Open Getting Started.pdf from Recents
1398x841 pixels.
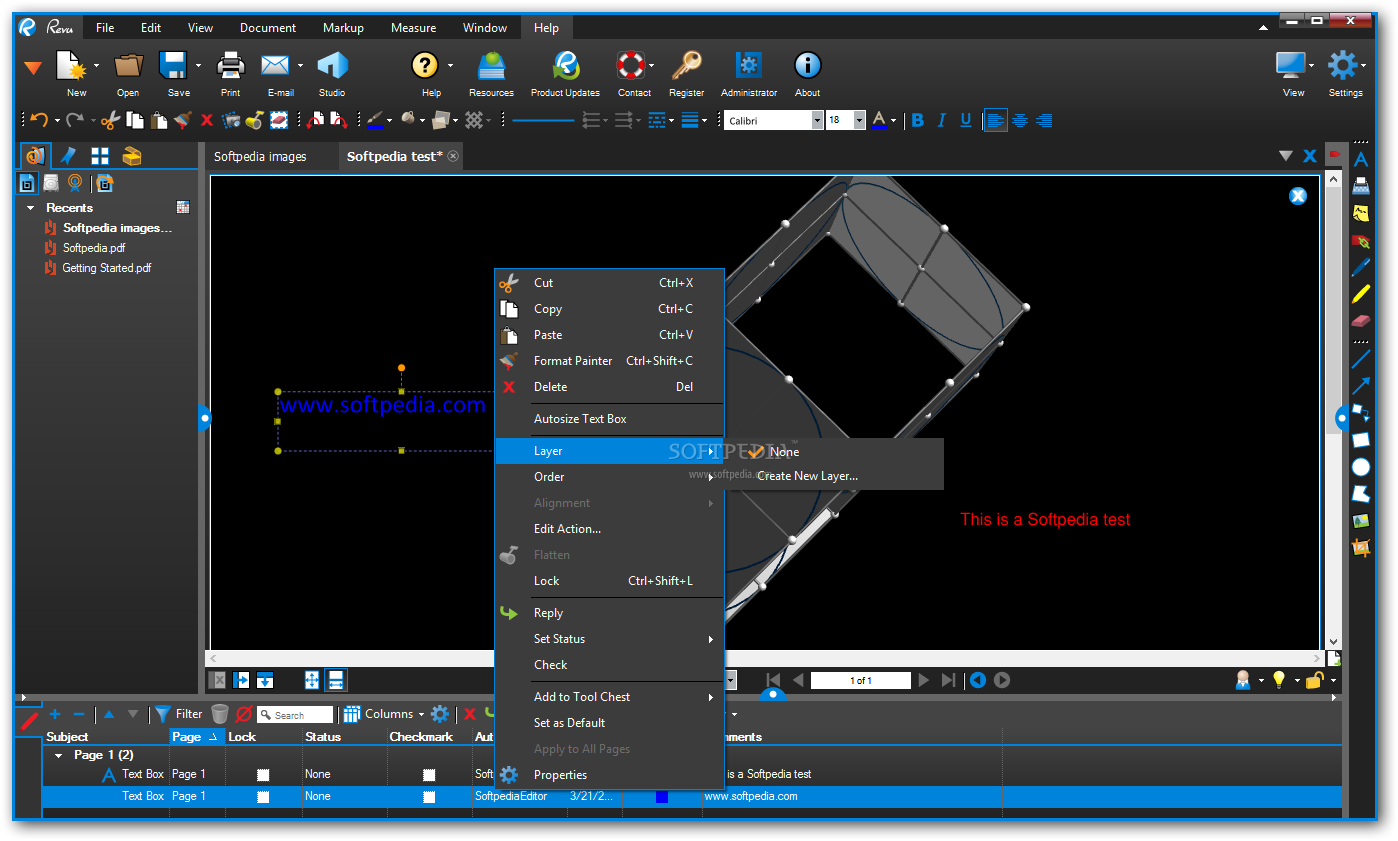pyautogui.click(x=107, y=268)
